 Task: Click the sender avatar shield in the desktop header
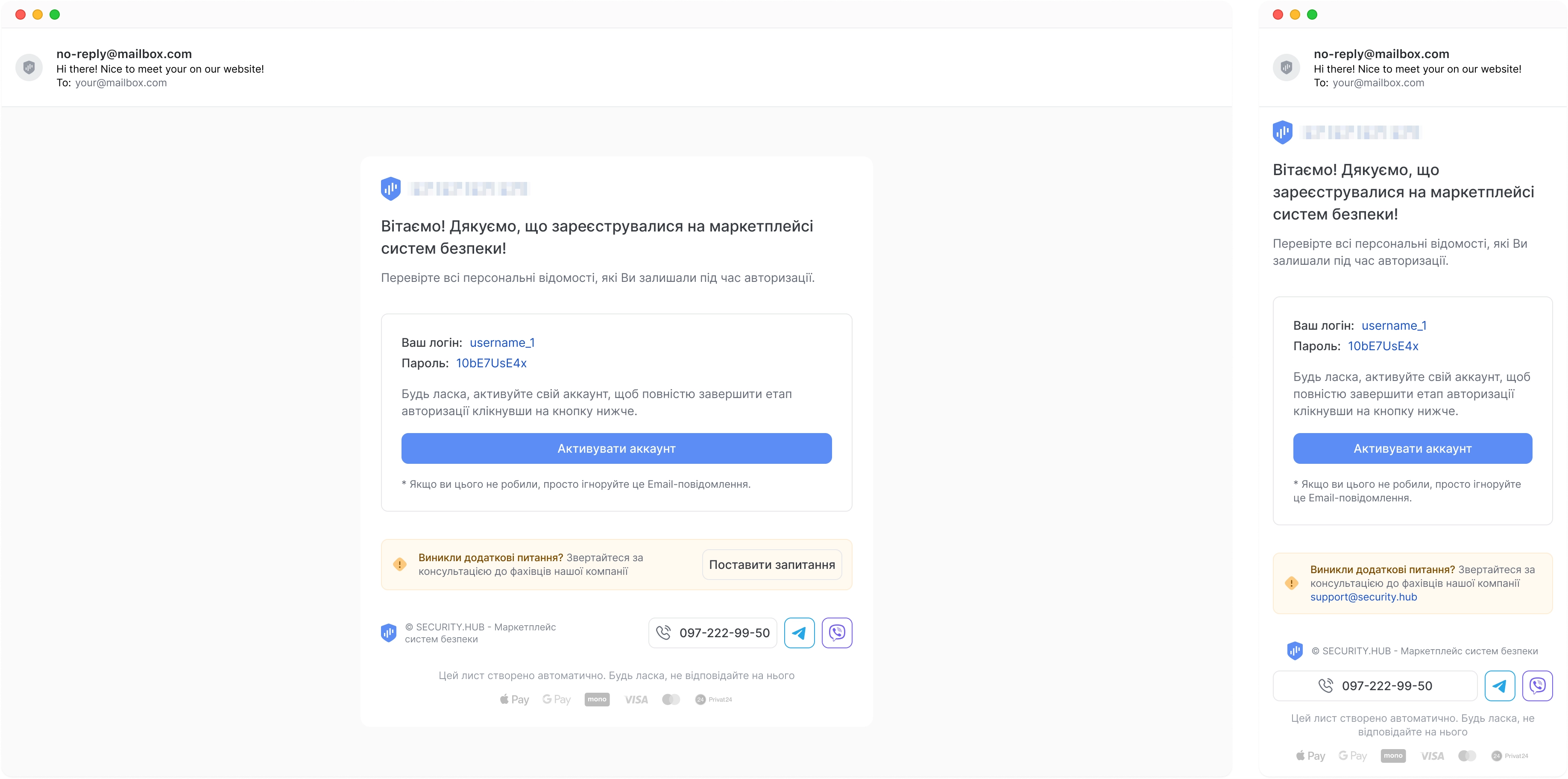coord(29,67)
